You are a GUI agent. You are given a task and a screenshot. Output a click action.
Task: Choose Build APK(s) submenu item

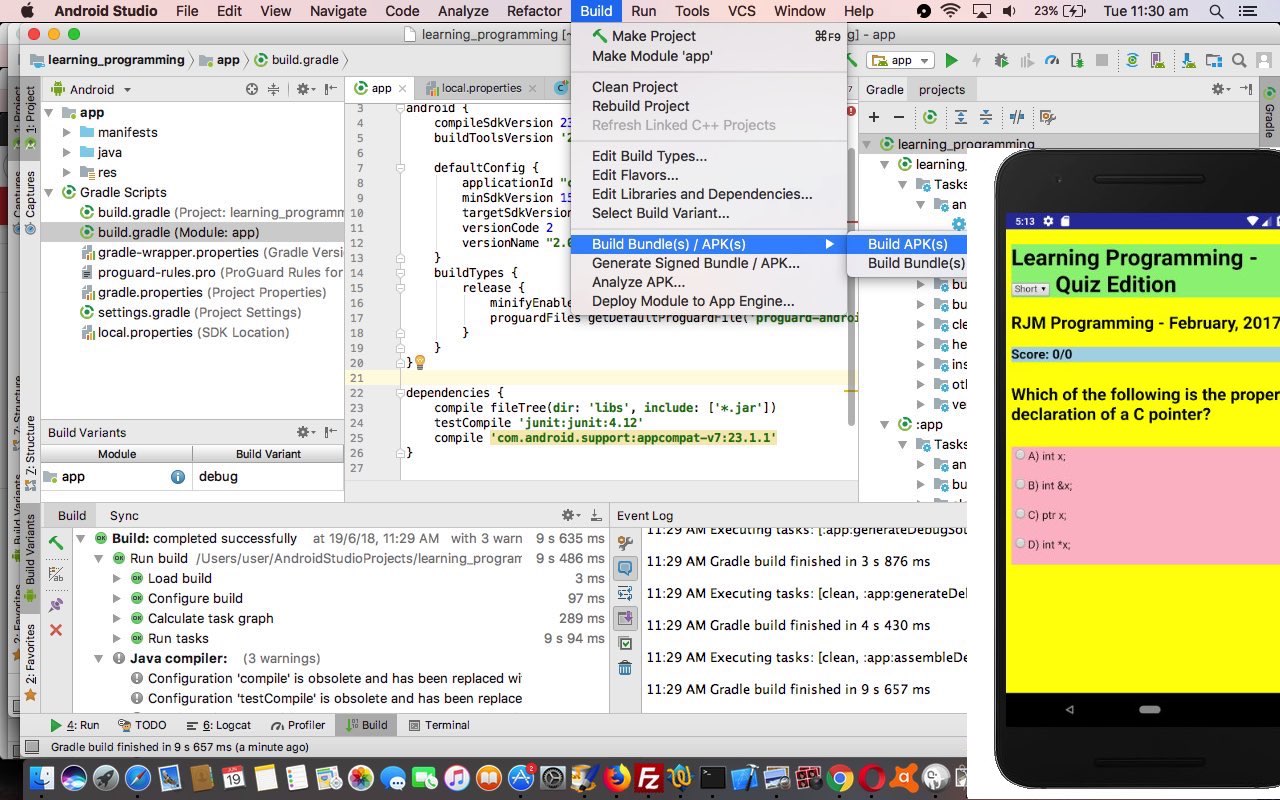point(907,244)
